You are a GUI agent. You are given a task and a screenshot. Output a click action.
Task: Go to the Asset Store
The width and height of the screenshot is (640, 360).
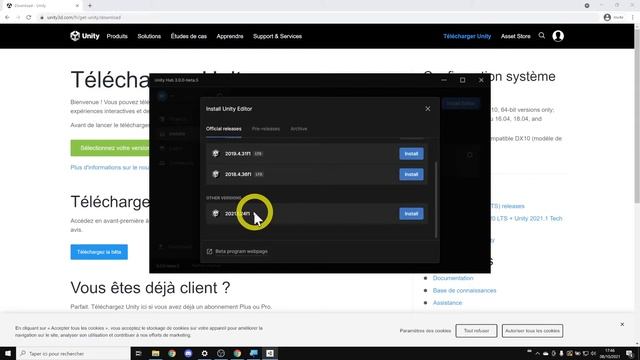coord(516,36)
